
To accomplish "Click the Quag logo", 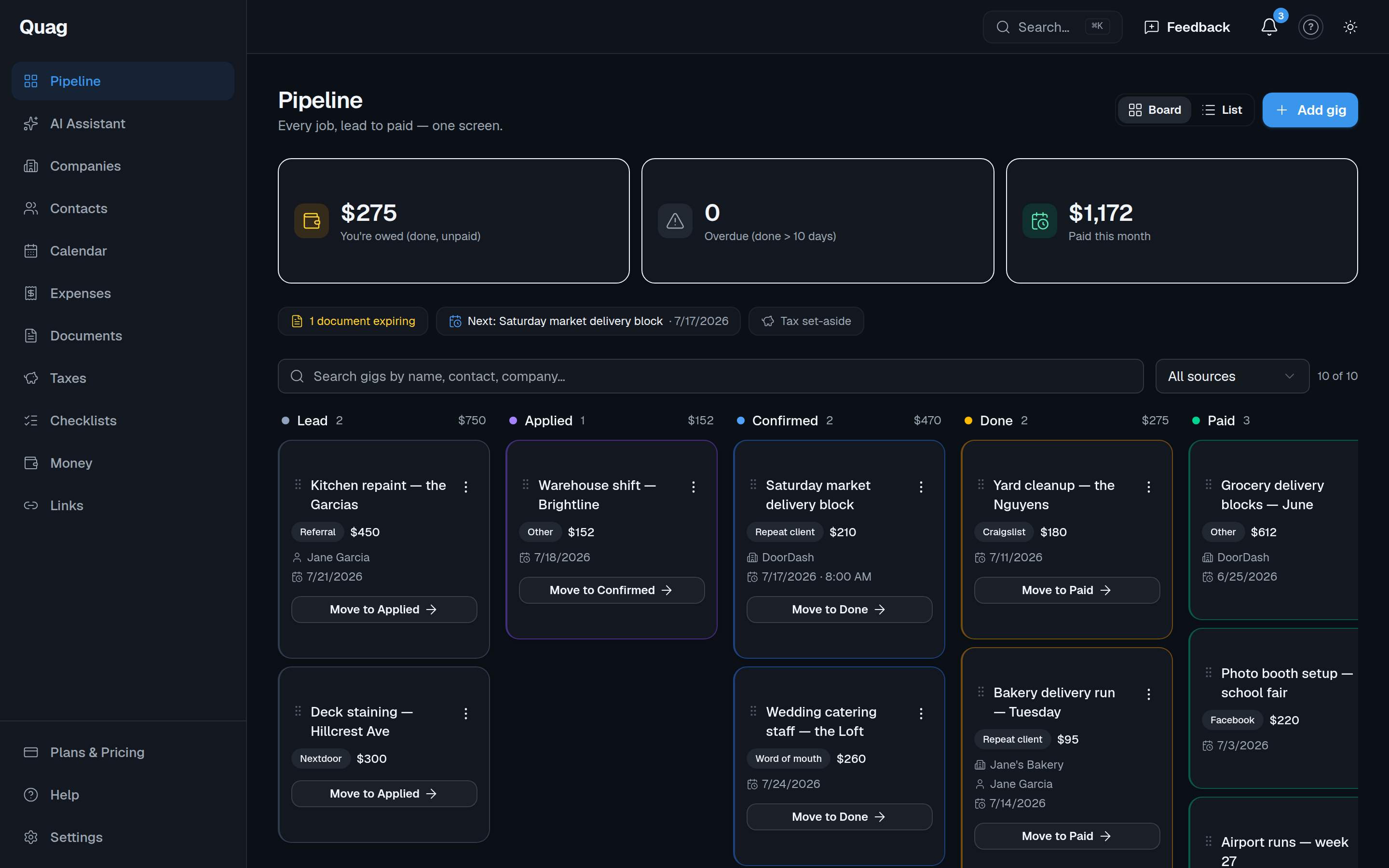I will 43,27.
